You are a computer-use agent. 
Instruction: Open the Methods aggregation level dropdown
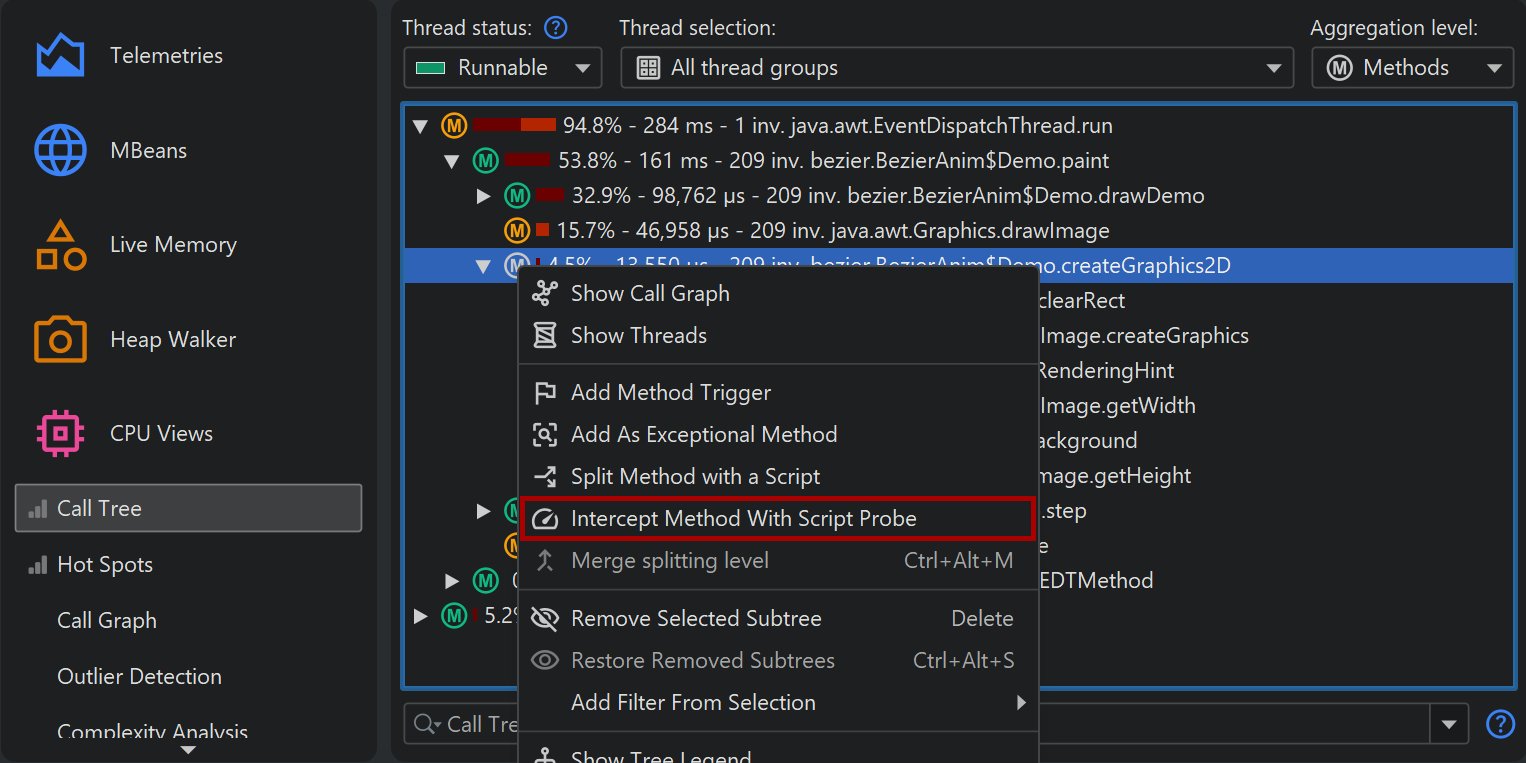tap(1412, 68)
